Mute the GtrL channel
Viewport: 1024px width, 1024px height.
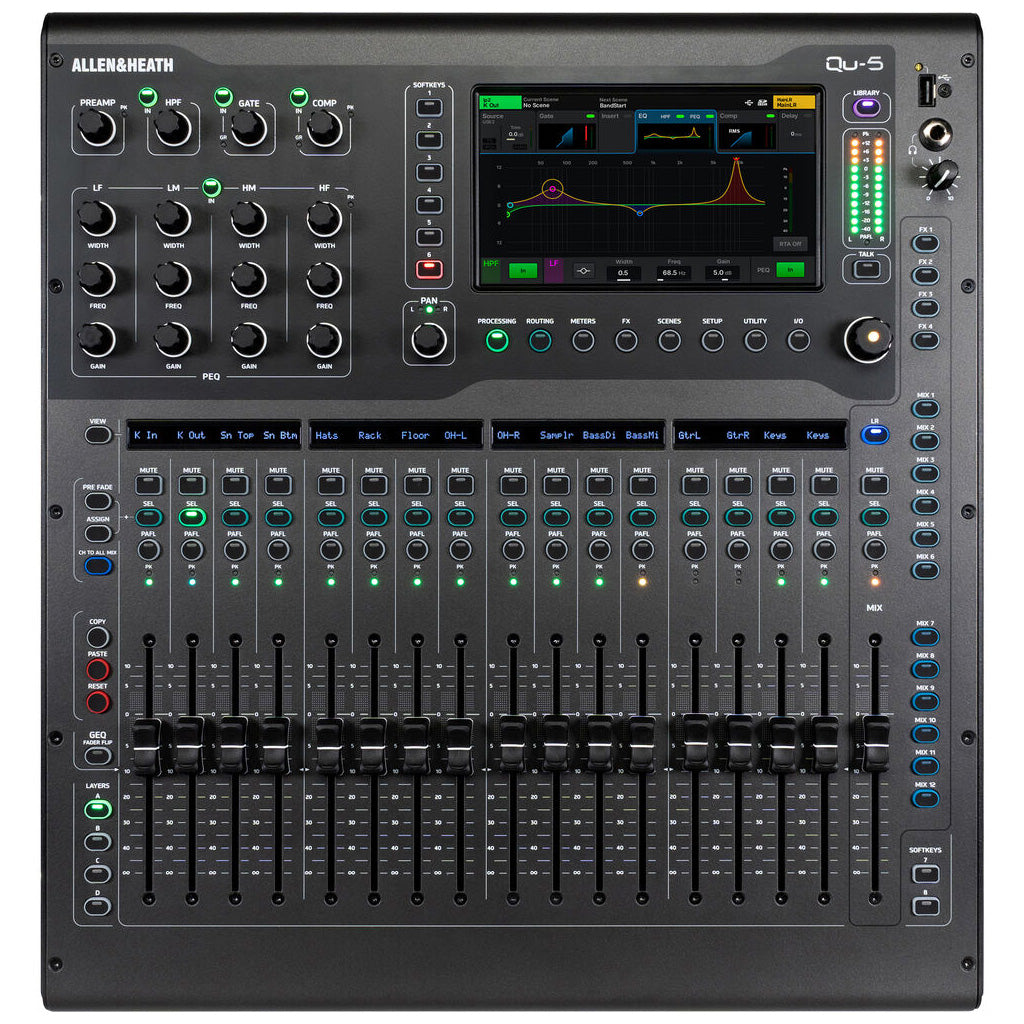coord(695,485)
